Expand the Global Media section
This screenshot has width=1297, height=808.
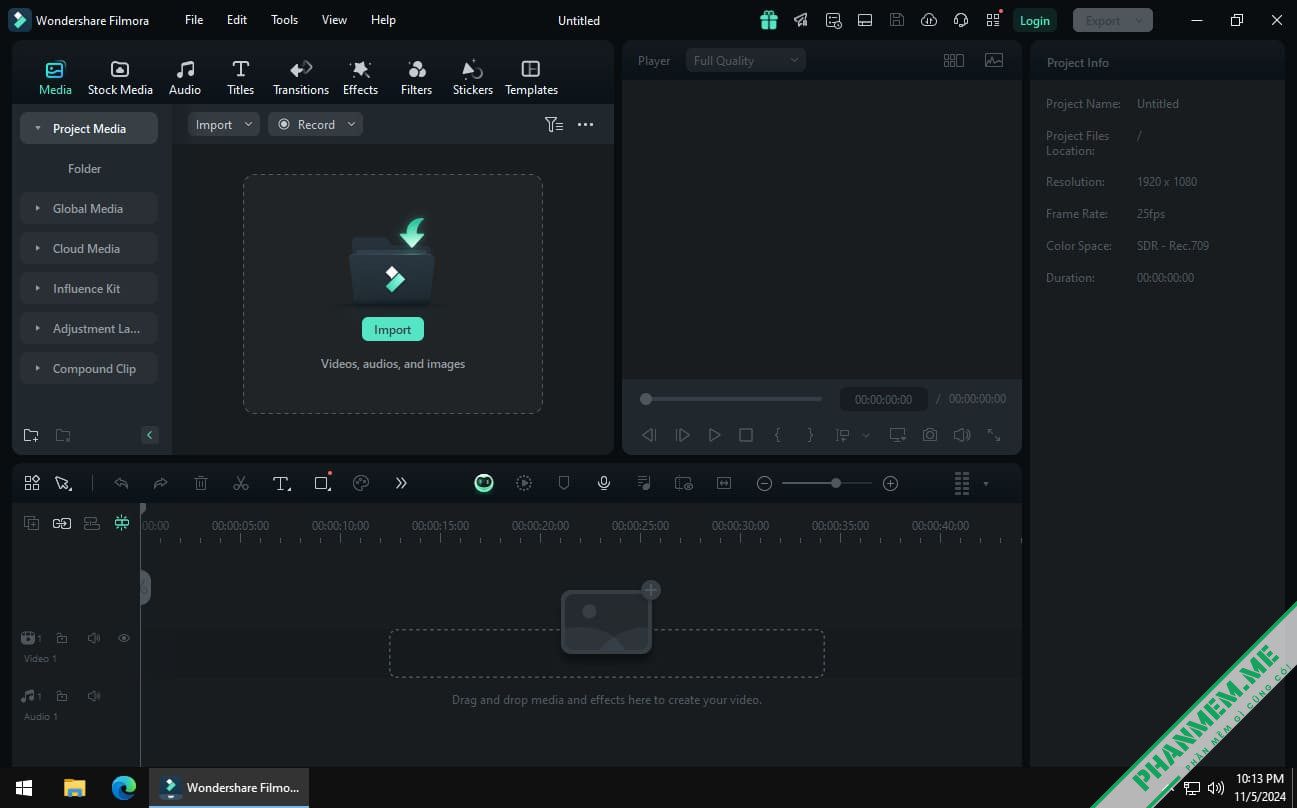[x=89, y=208]
